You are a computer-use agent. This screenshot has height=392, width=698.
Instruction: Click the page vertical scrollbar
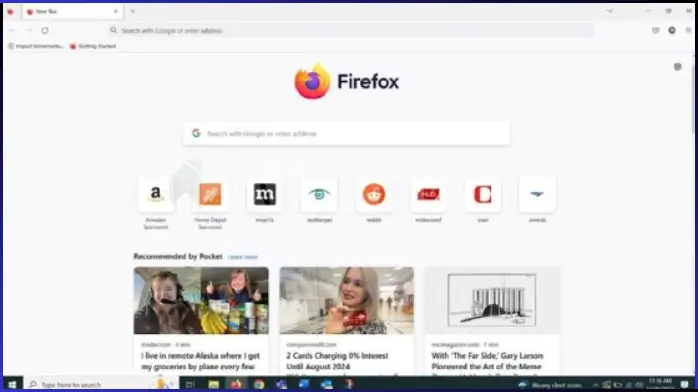pyautogui.click(x=694, y=98)
